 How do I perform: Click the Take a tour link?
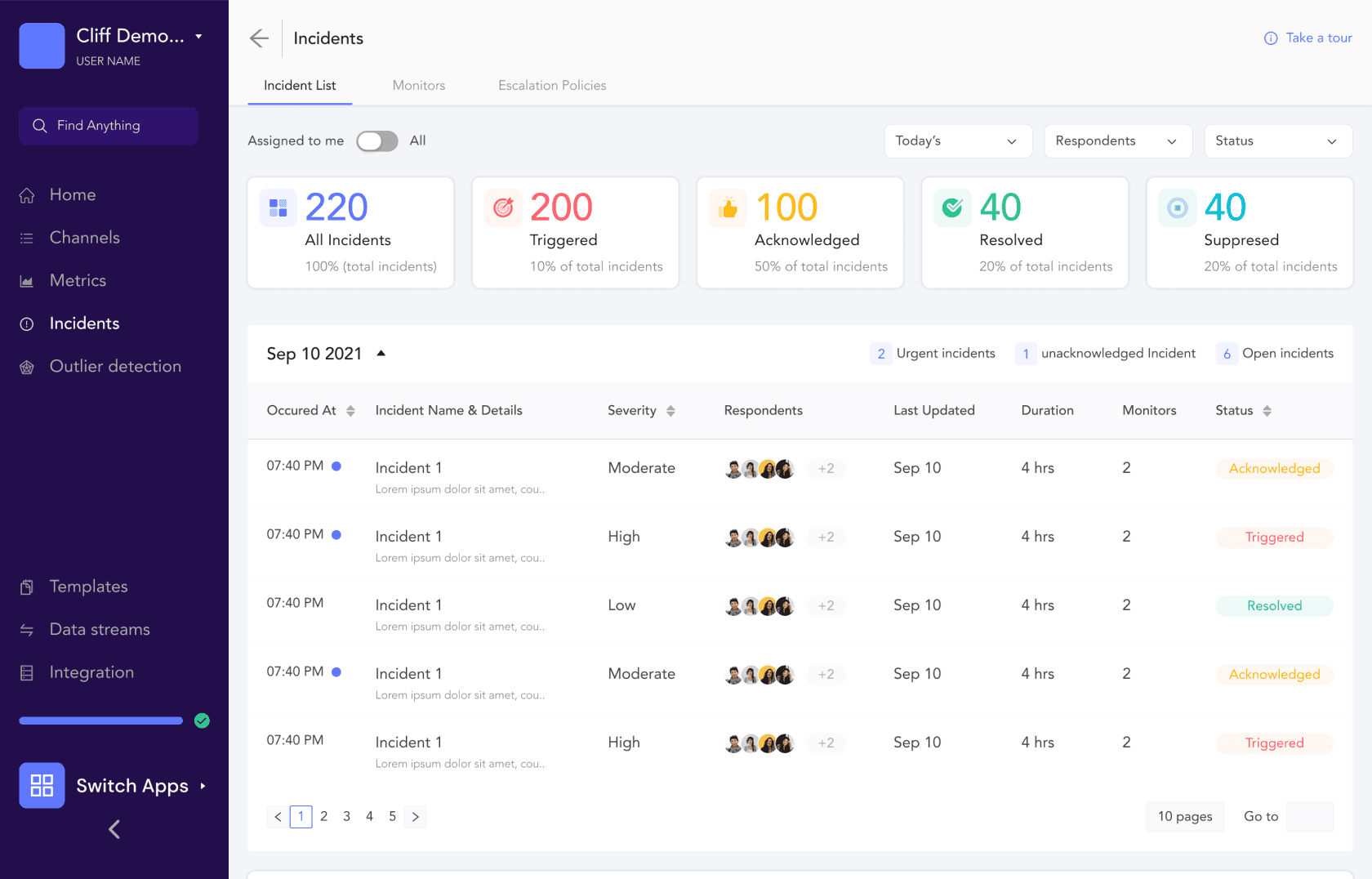click(x=1319, y=38)
